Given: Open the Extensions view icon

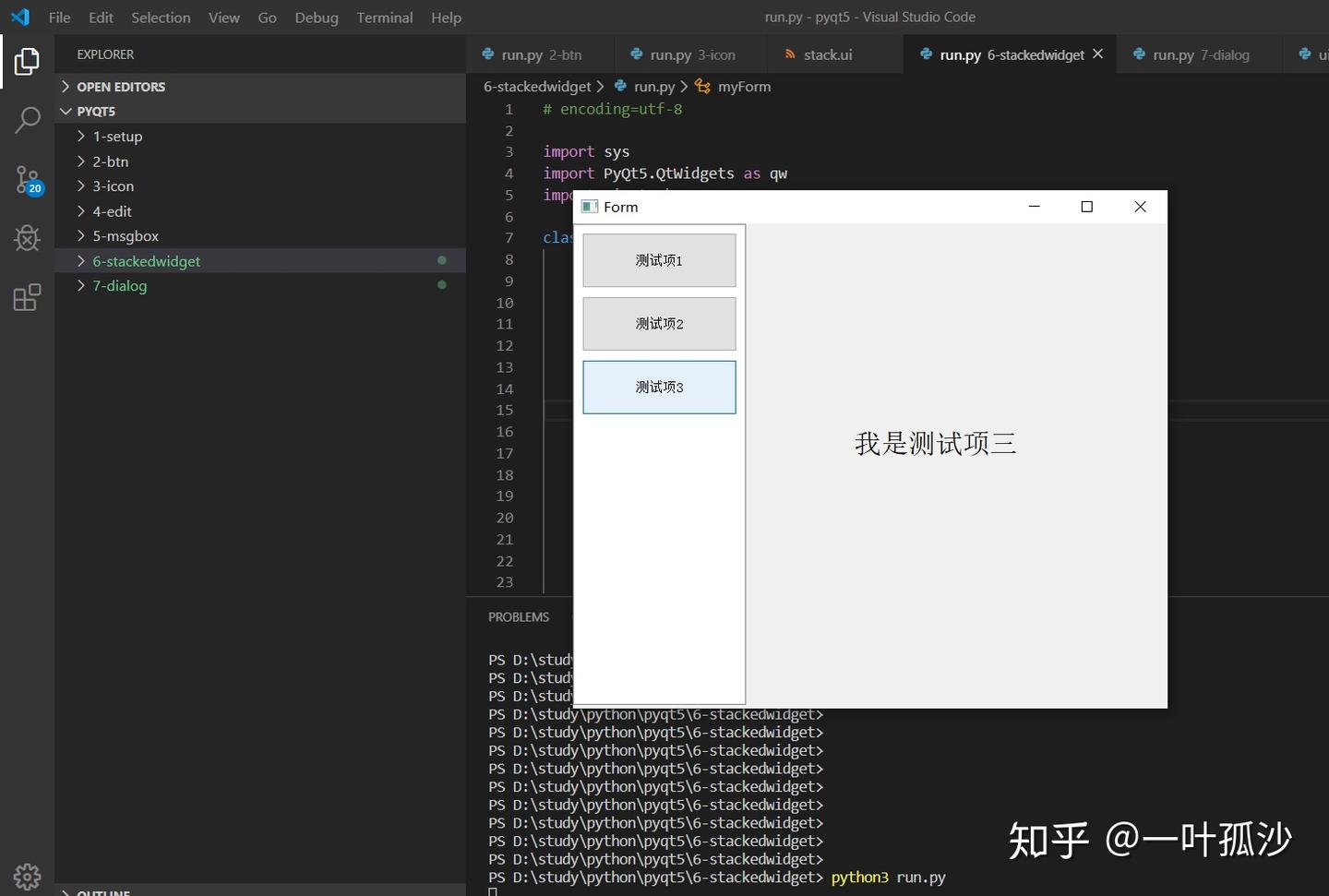Looking at the screenshot, I should pyautogui.click(x=26, y=296).
